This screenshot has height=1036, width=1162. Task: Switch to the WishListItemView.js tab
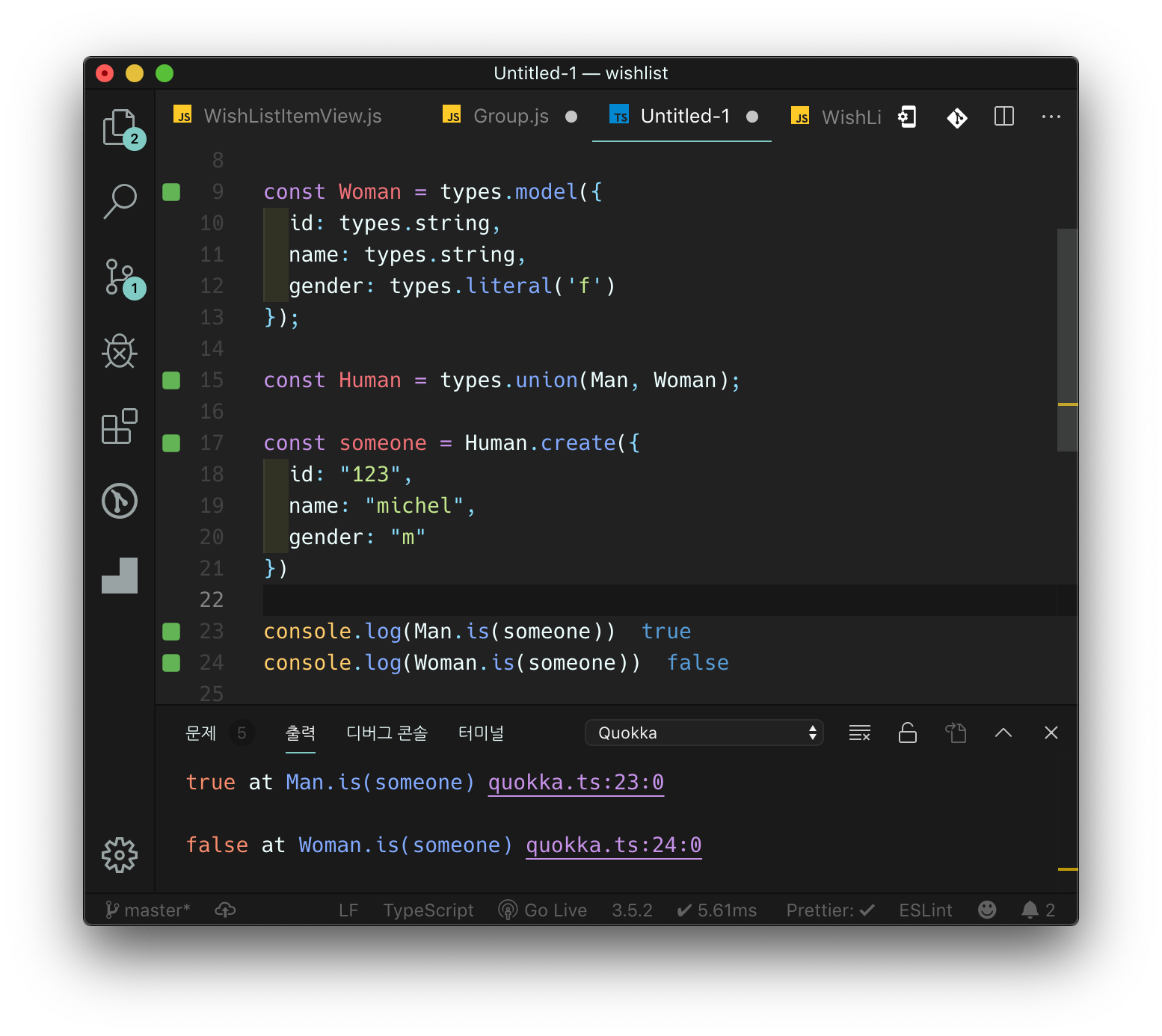coord(292,117)
